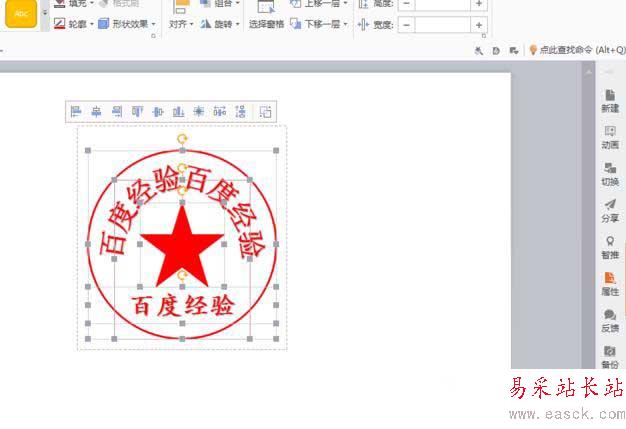
Task: Click 点此查找命令 search command box
Action: [x=577, y=50]
